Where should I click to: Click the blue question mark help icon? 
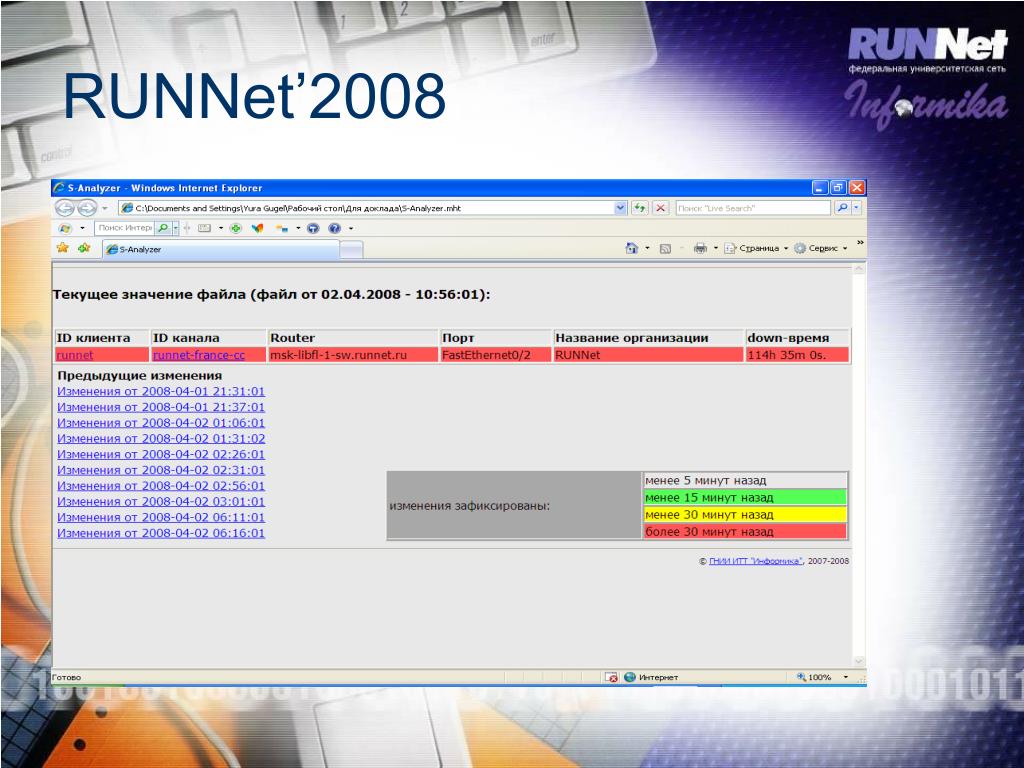coord(334,229)
